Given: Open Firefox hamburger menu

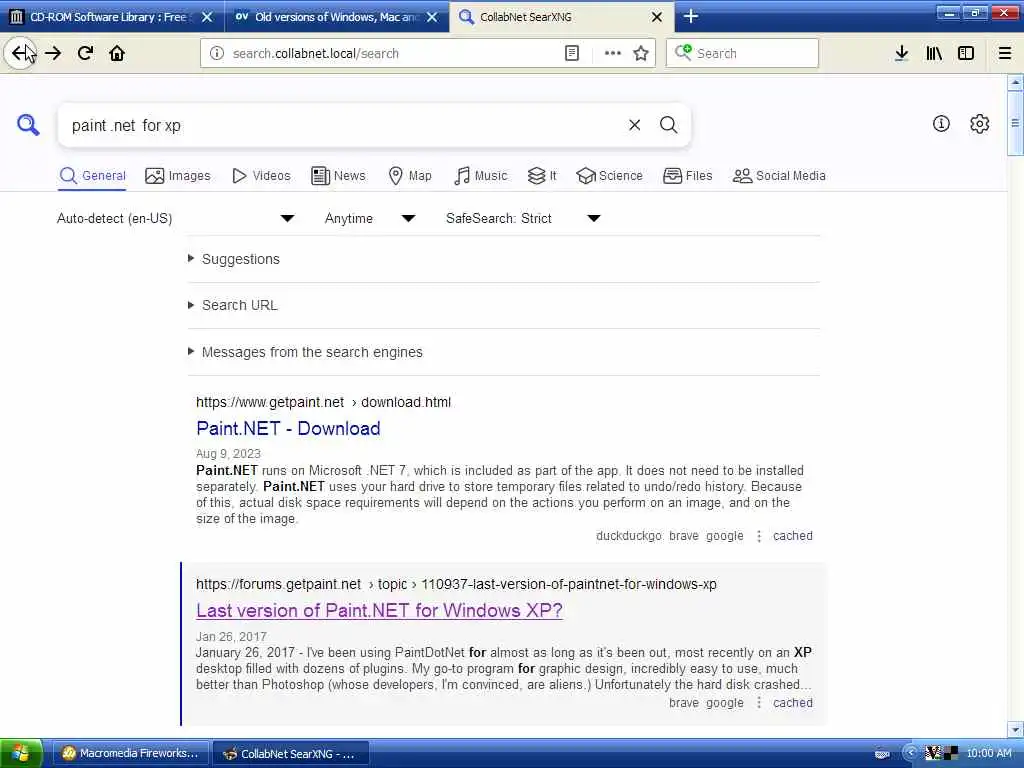Looking at the screenshot, I should point(1005,54).
